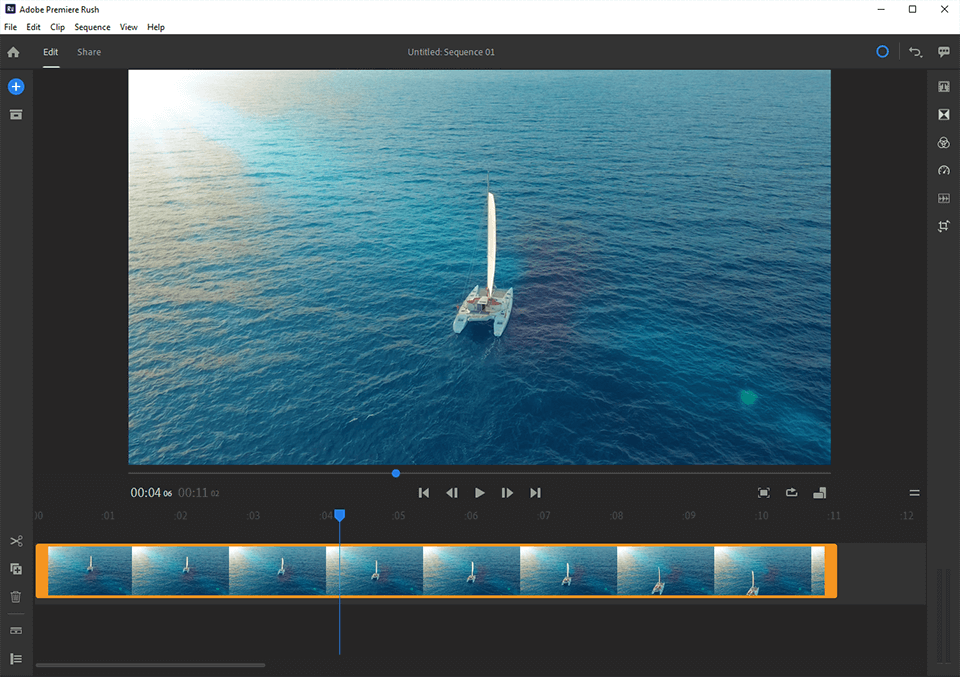Open the Transitions panel icon
Screen dimensions: 960x677
coord(943,115)
